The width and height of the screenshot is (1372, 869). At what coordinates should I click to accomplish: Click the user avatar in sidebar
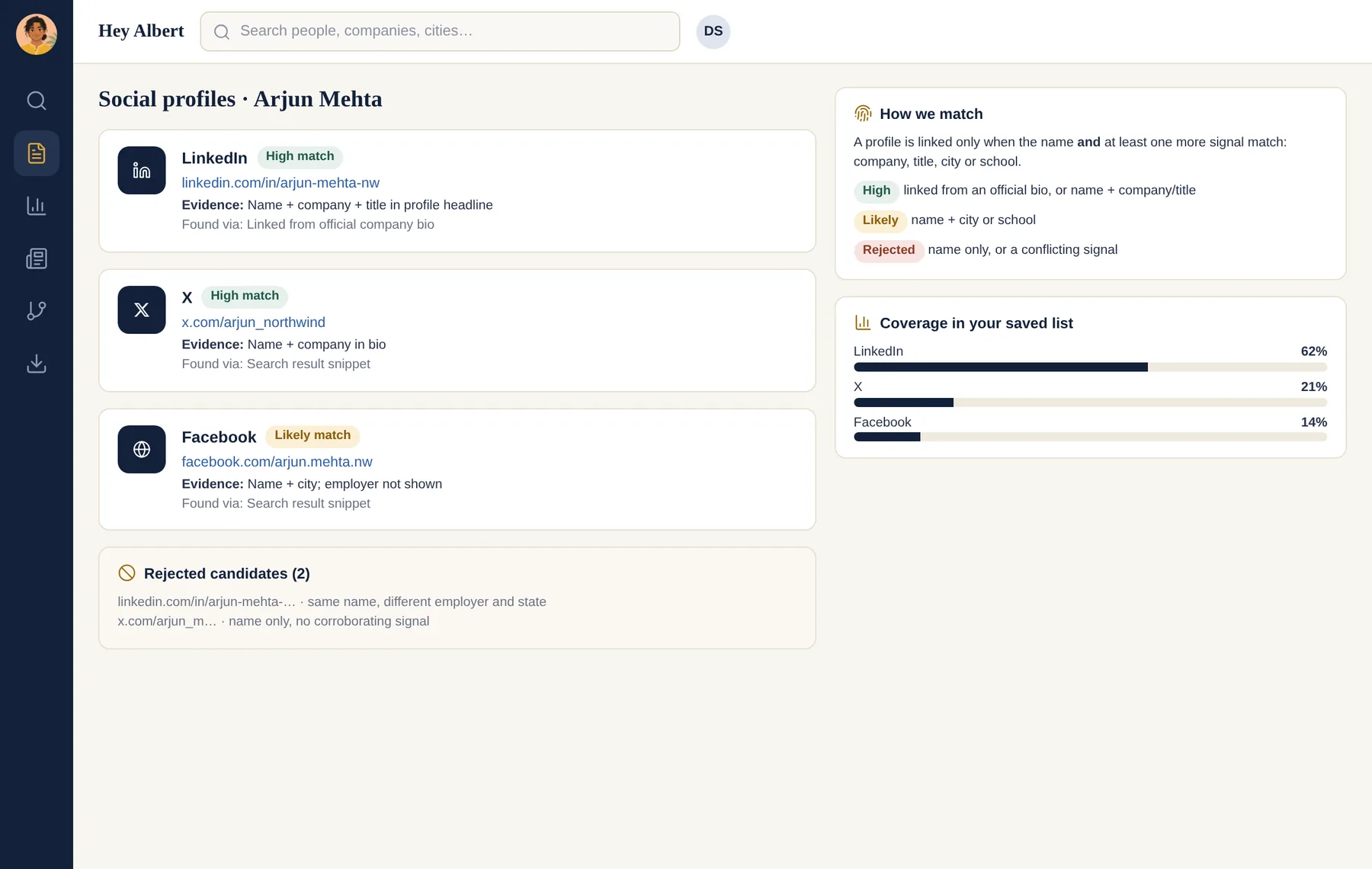(37, 34)
